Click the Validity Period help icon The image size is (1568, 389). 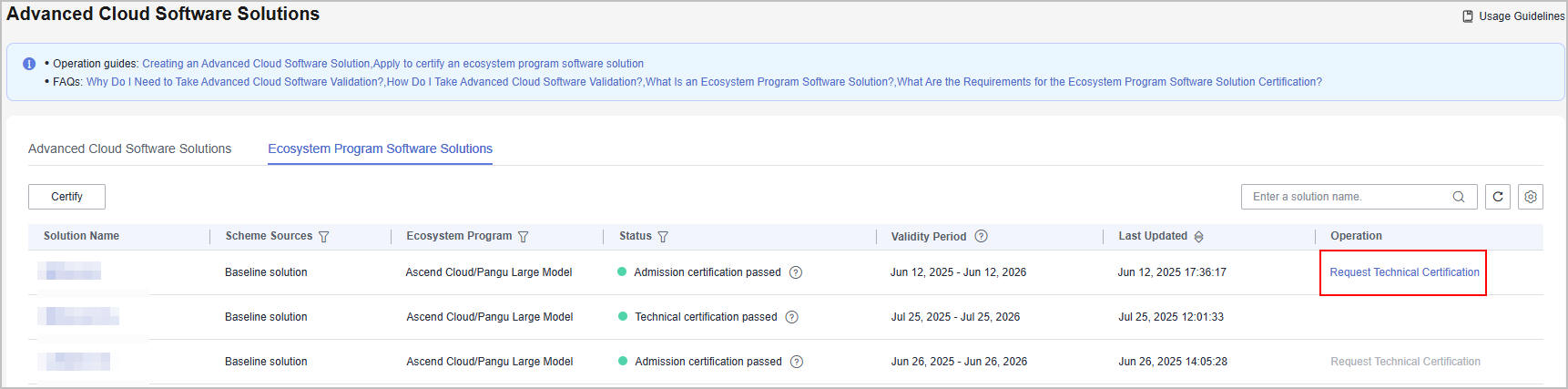pyautogui.click(x=981, y=236)
